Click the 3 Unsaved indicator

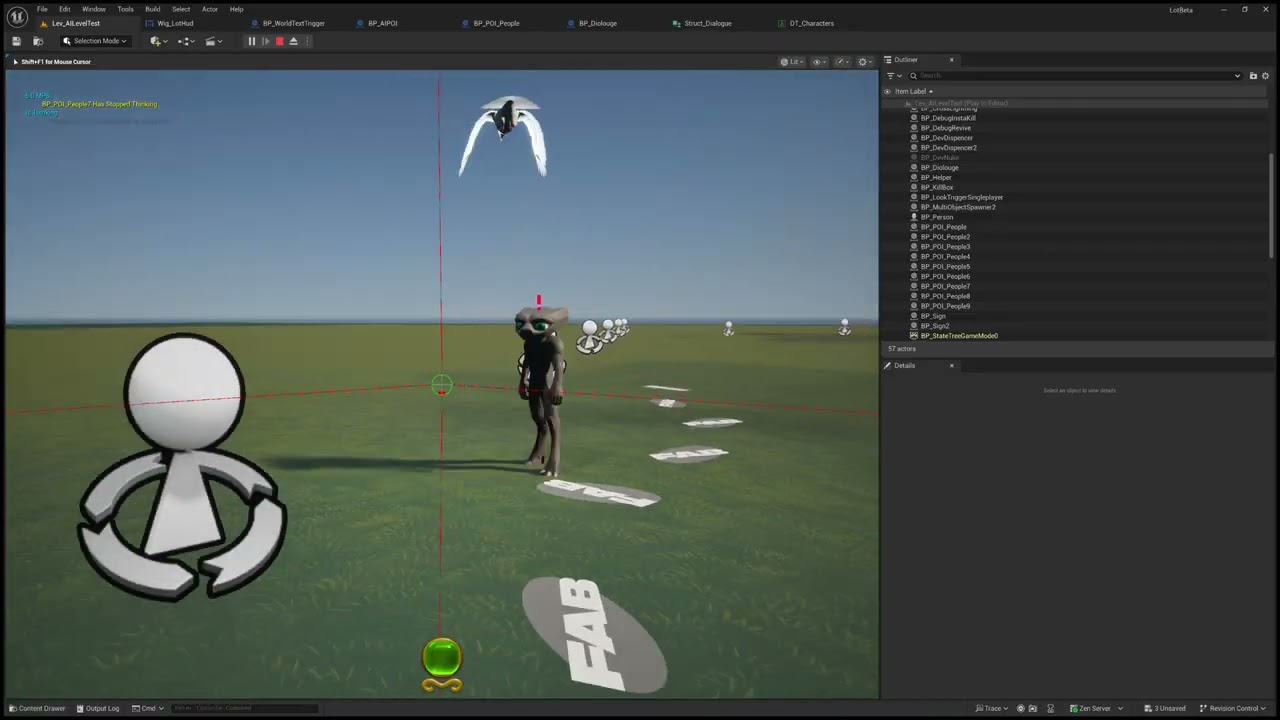[1165, 708]
